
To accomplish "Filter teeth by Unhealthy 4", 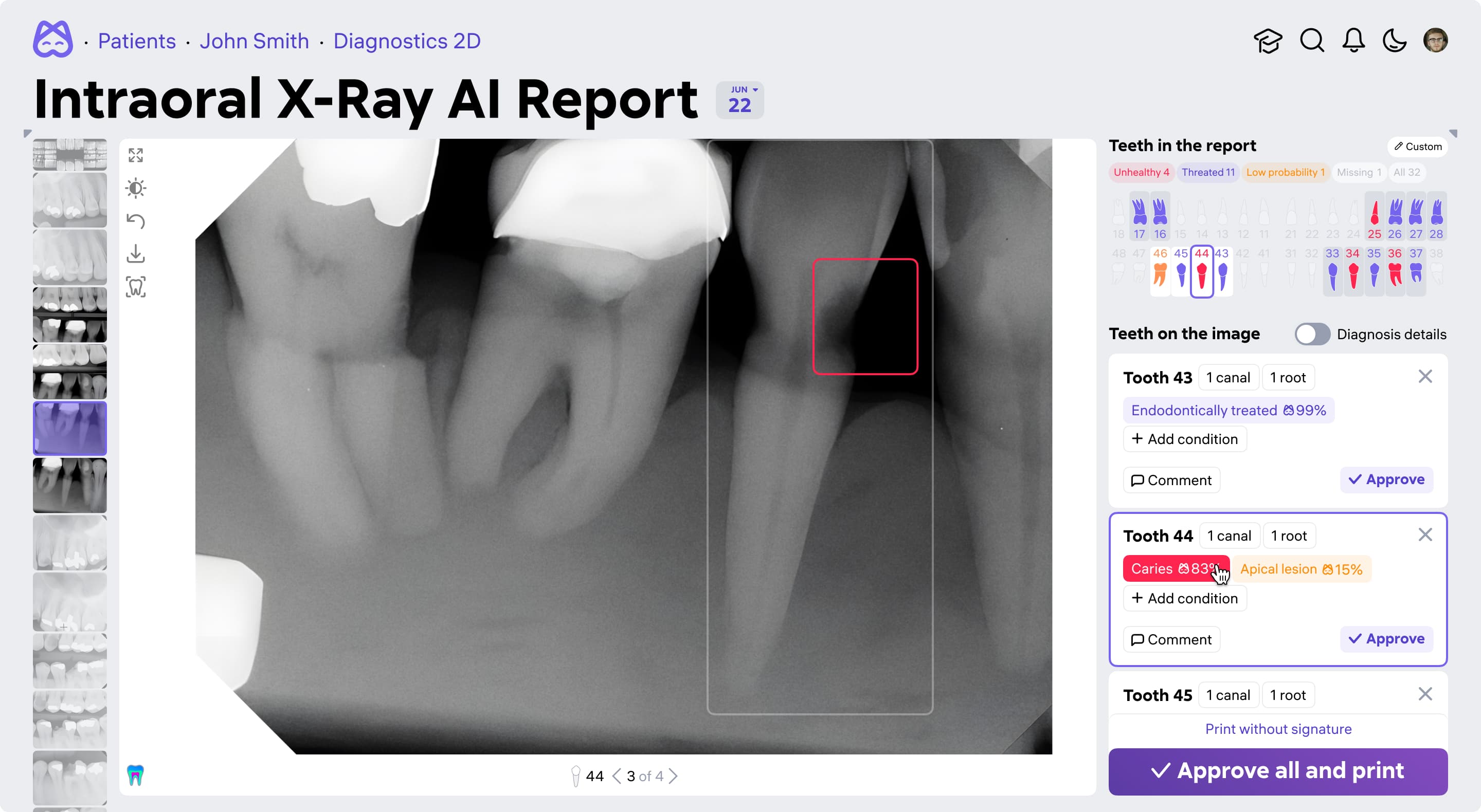I will pos(1141,172).
